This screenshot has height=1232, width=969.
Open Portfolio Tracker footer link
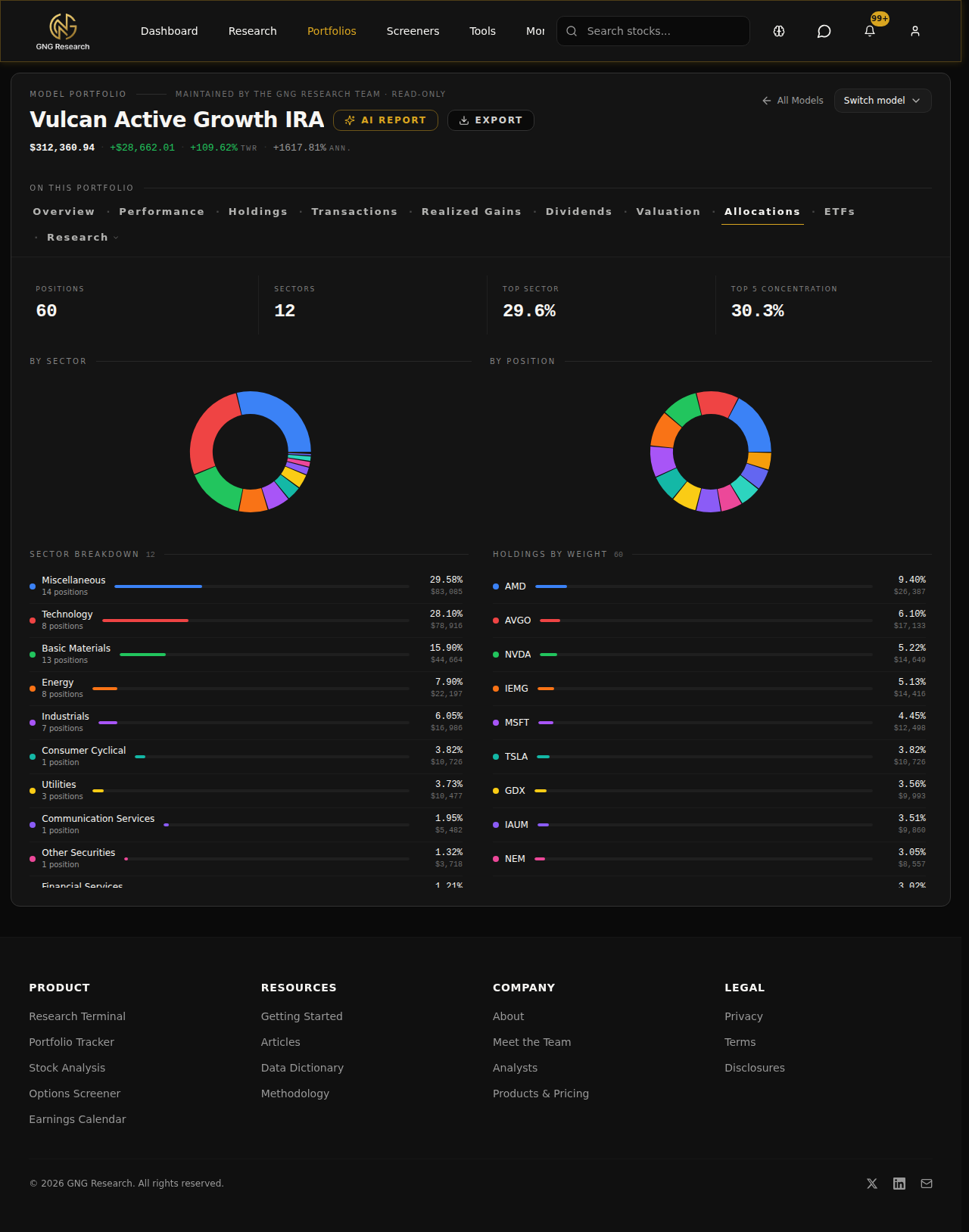[72, 1042]
